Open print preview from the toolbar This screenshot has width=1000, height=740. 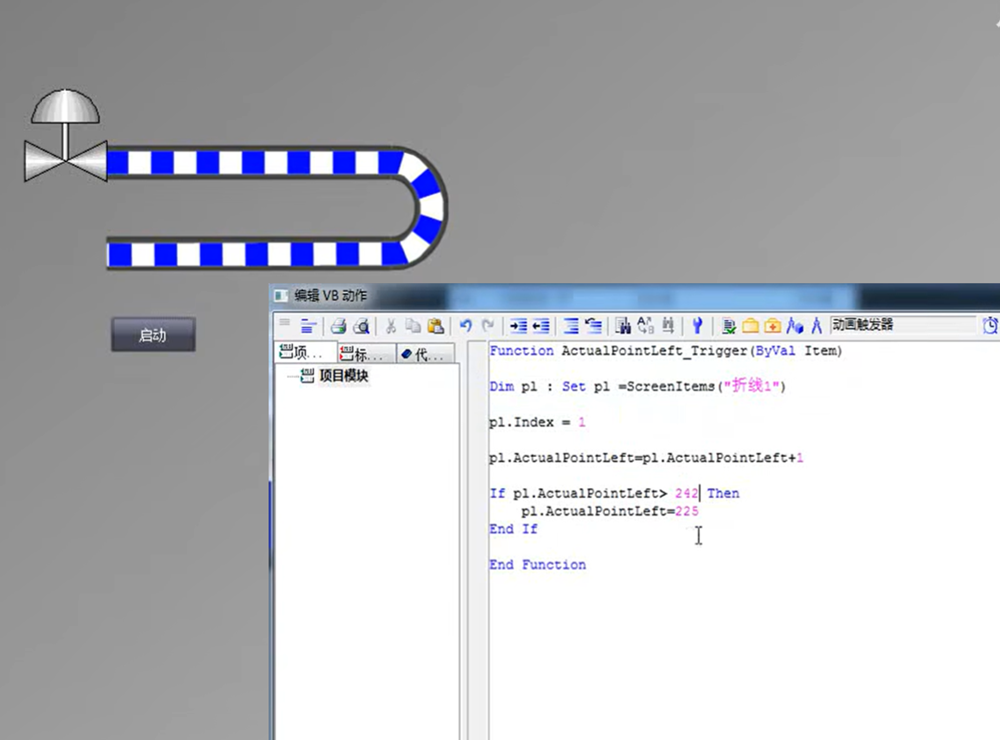tap(361, 325)
